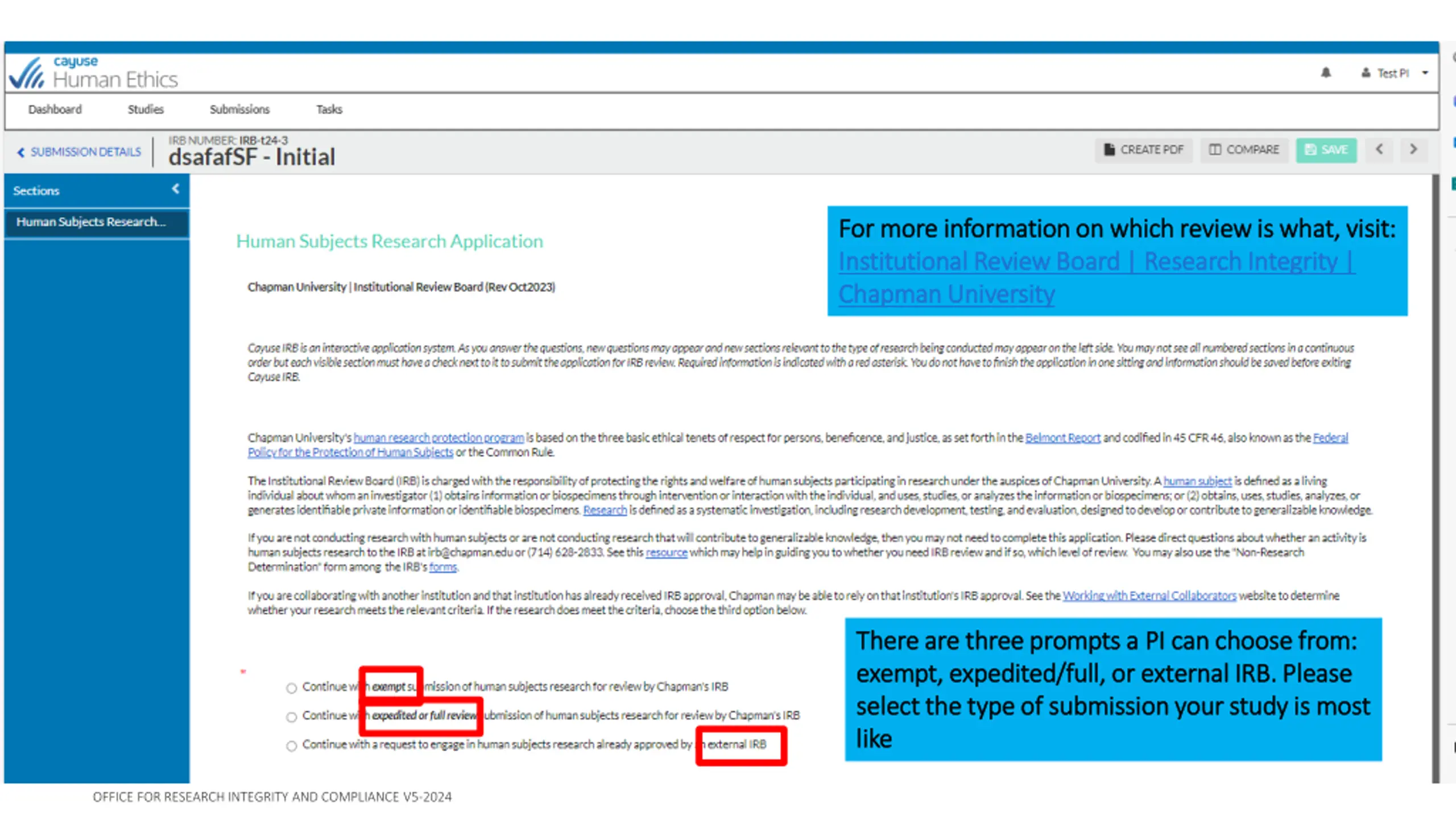Image resolution: width=1456 pixels, height=819 pixels.
Task: Click the vertical page scrollbar
Action: tap(1436, 478)
